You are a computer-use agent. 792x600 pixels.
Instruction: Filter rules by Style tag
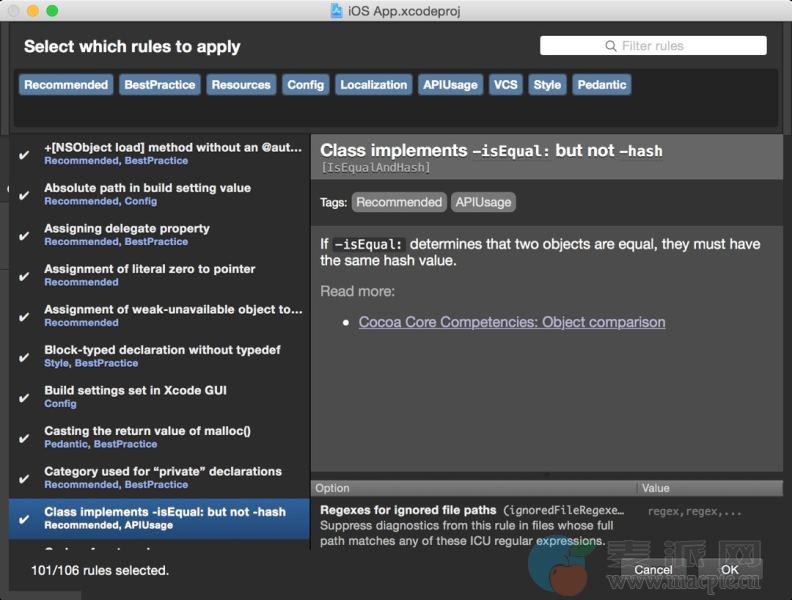click(547, 85)
